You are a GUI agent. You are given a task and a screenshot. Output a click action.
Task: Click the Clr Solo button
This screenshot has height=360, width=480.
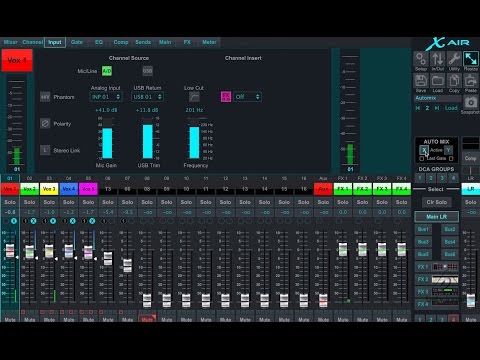tap(437, 202)
